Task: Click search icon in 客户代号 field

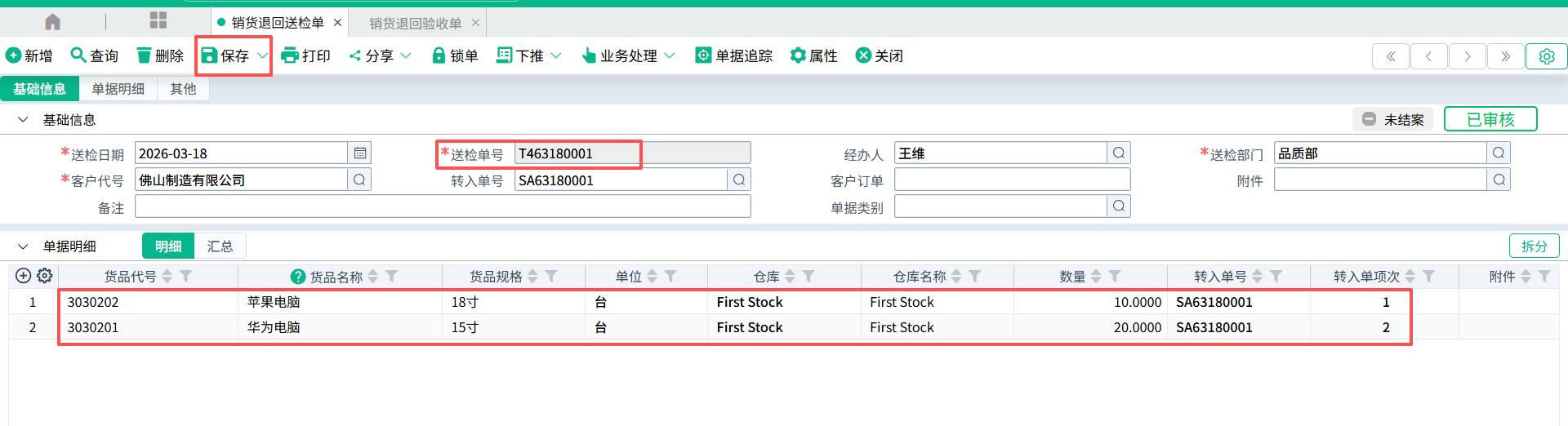Action: [359, 180]
